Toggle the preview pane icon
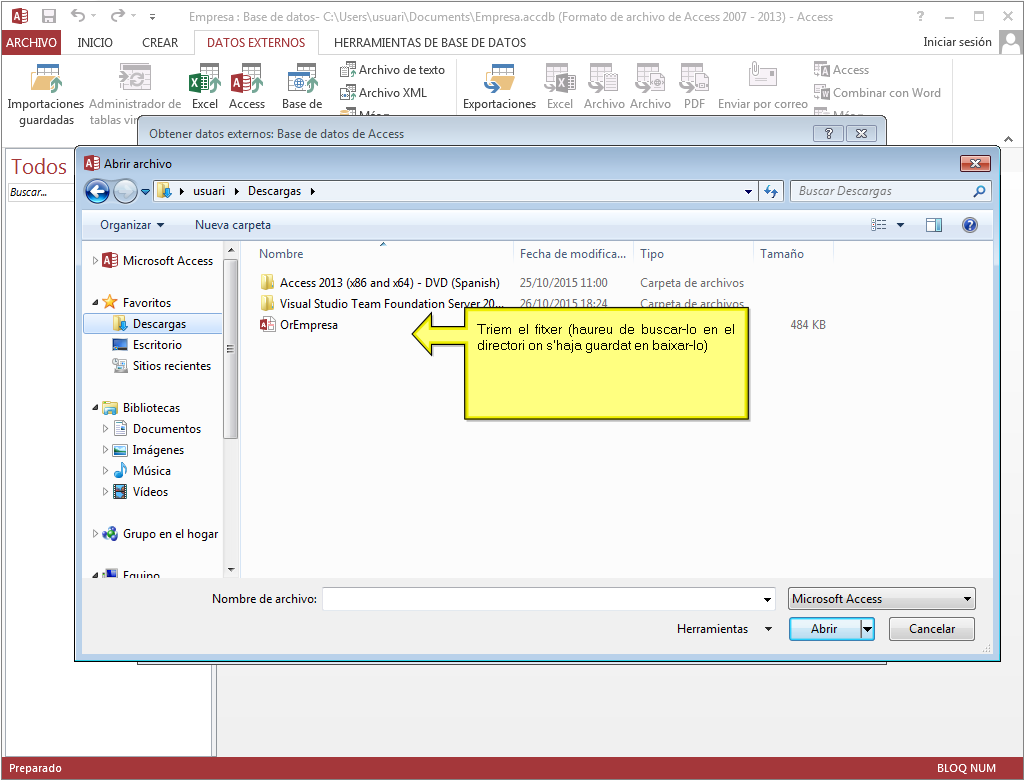Viewport: 1024px width, 780px height. click(934, 225)
